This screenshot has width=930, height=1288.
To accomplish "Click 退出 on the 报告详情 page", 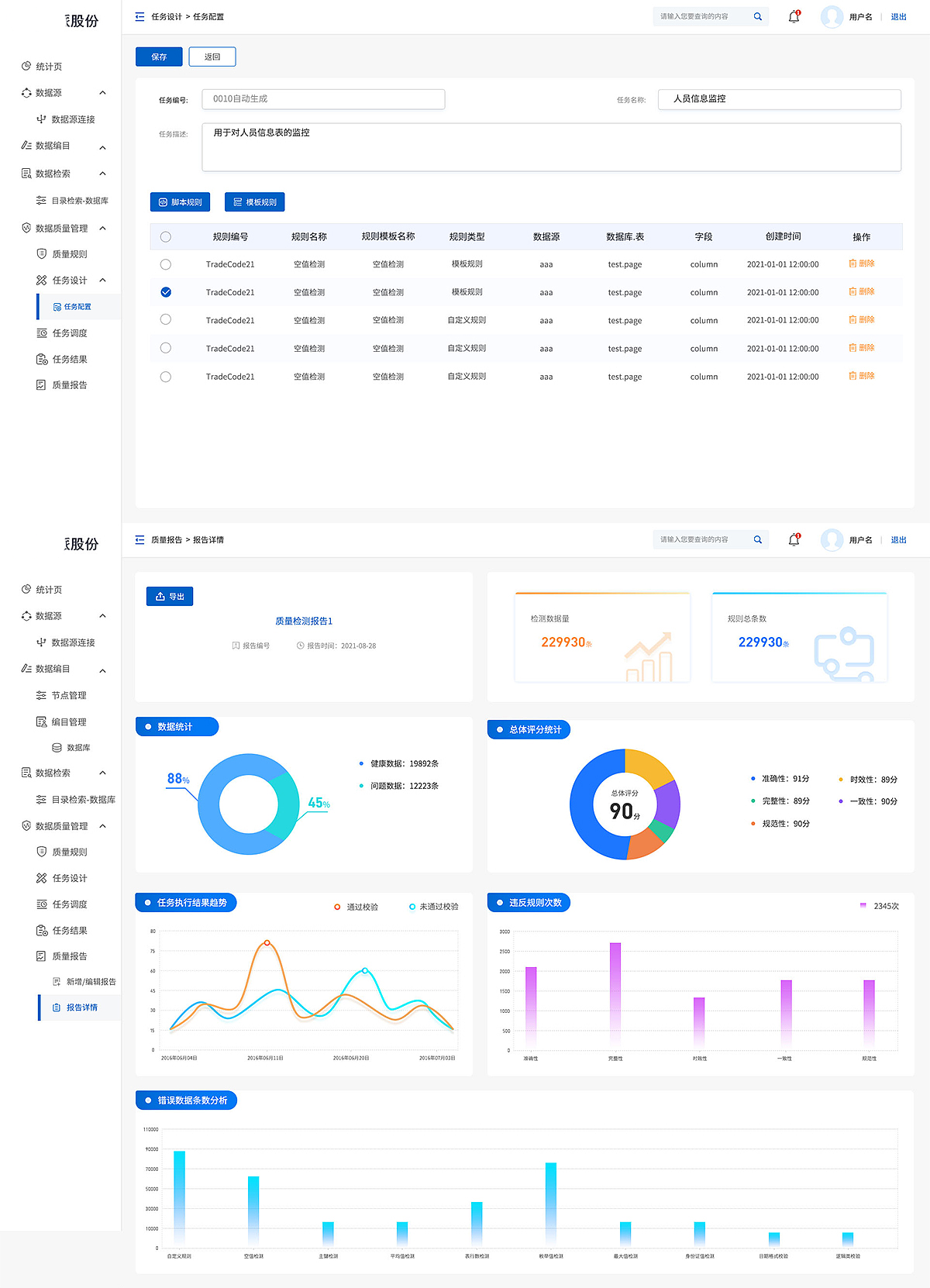I will (x=898, y=539).
